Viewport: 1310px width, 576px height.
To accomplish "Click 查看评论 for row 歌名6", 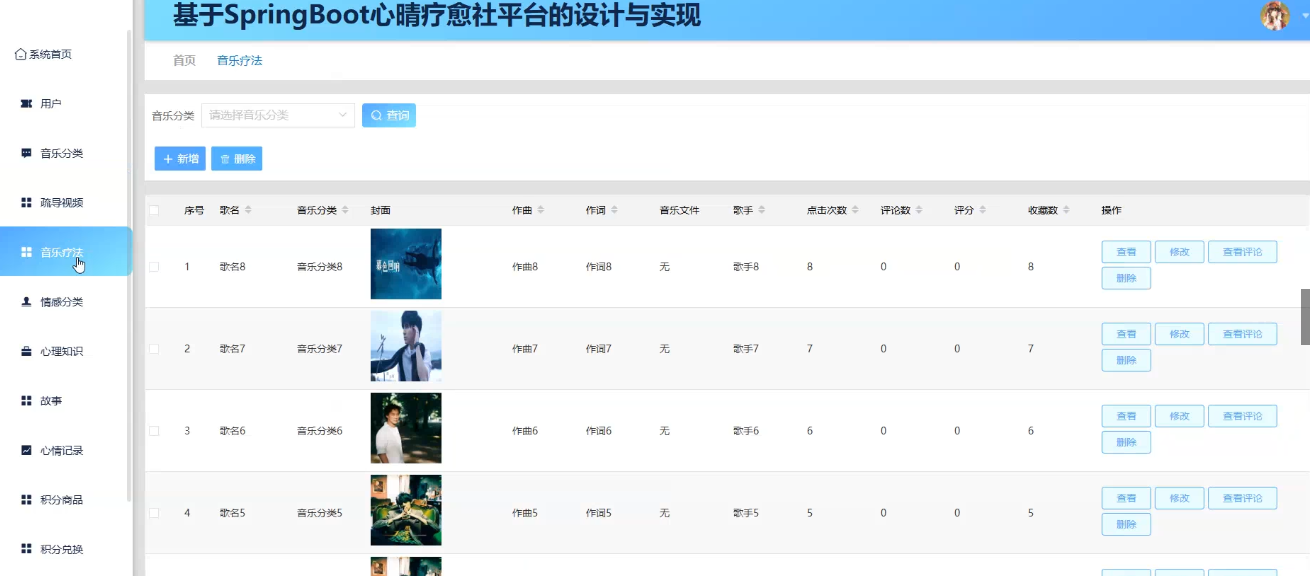I will (x=1242, y=416).
